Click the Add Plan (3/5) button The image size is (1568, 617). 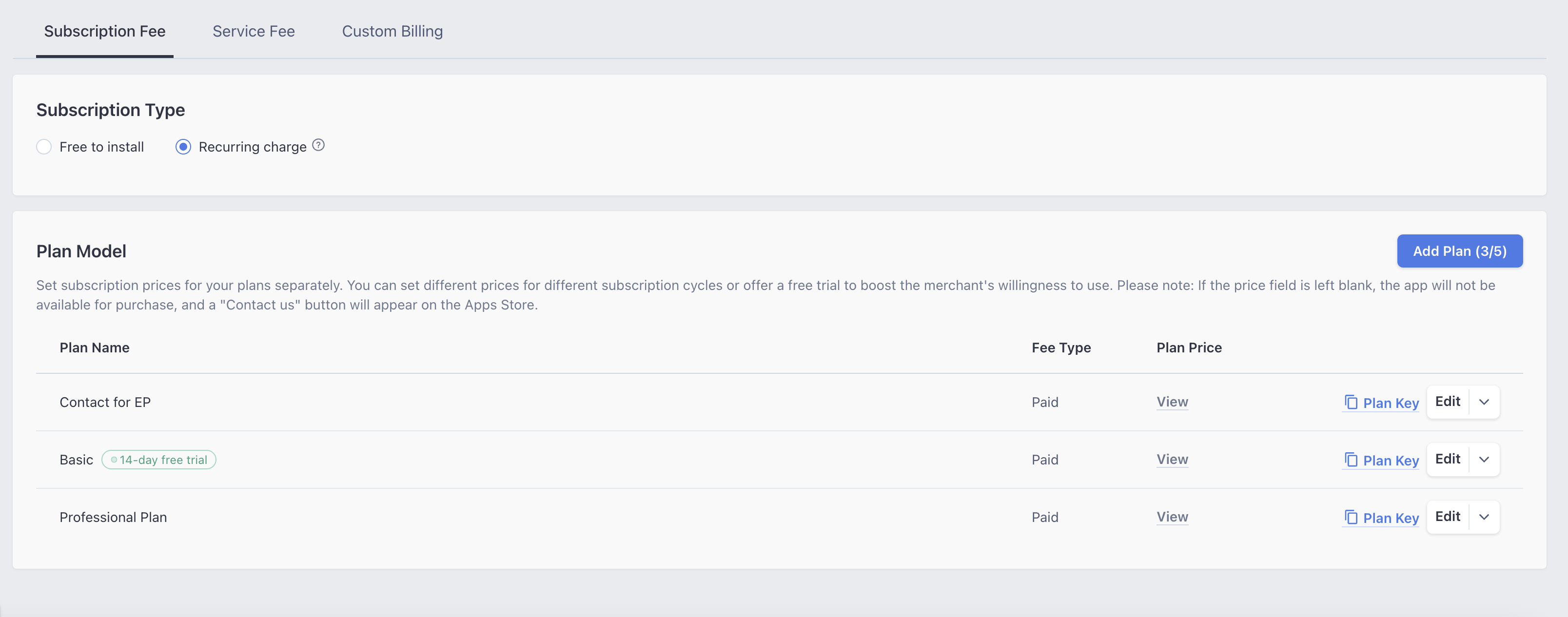point(1459,251)
